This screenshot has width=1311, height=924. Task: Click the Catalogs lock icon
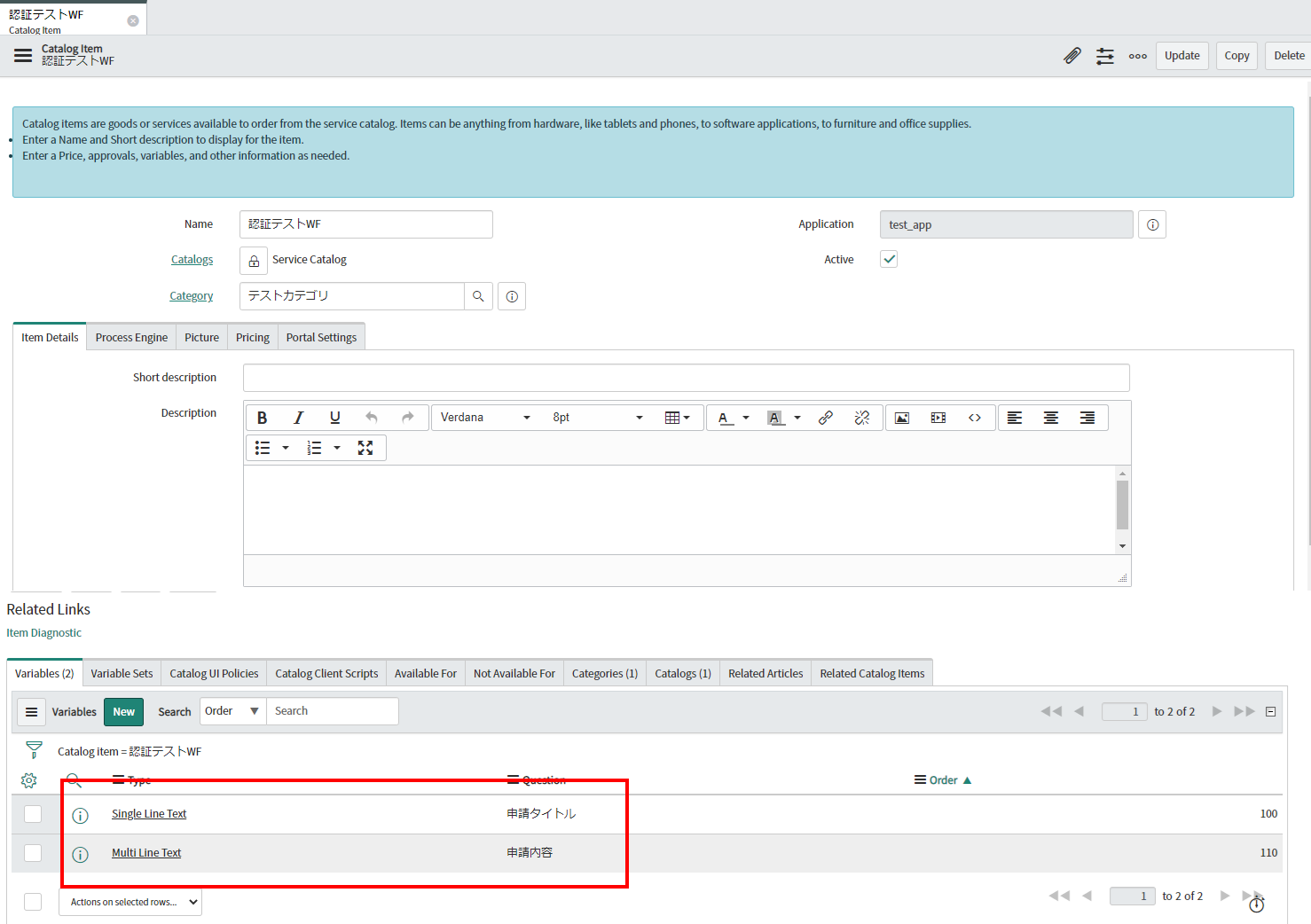click(x=254, y=261)
